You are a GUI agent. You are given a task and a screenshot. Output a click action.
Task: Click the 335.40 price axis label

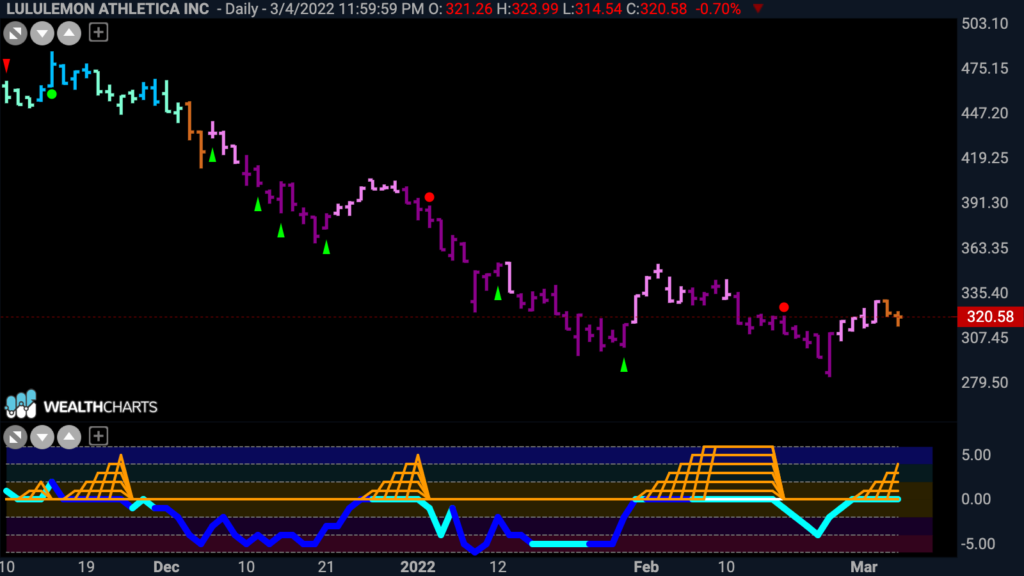pyautogui.click(x=985, y=293)
